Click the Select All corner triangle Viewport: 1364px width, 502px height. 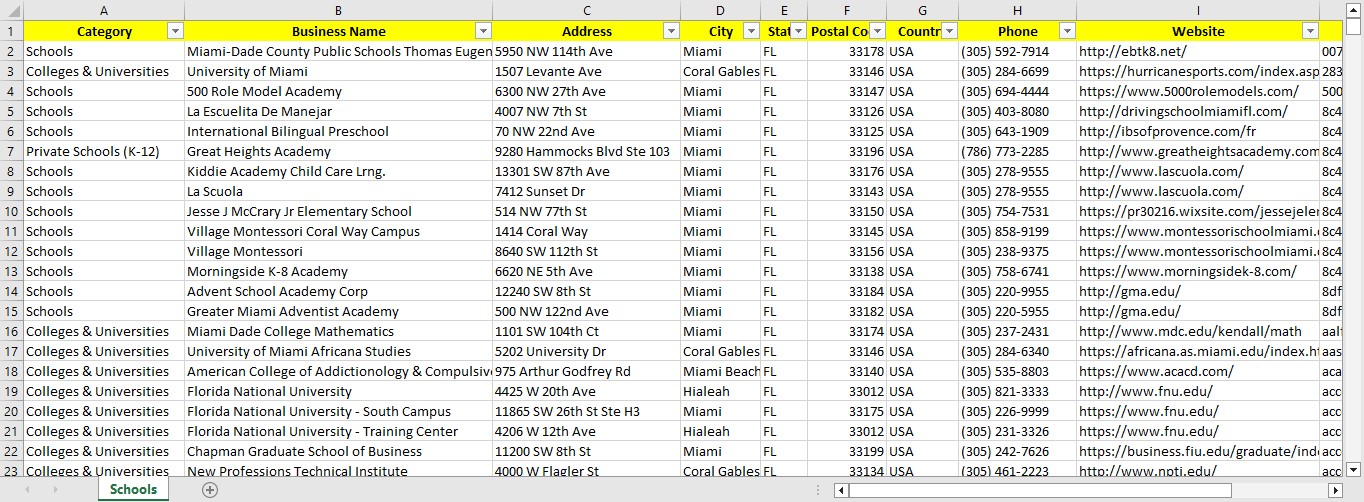pos(11,10)
